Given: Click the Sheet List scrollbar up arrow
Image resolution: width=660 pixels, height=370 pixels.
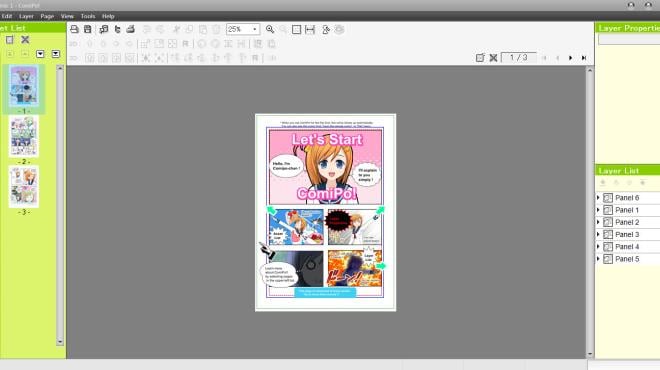Looking at the screenshot, I should point(60,68).
